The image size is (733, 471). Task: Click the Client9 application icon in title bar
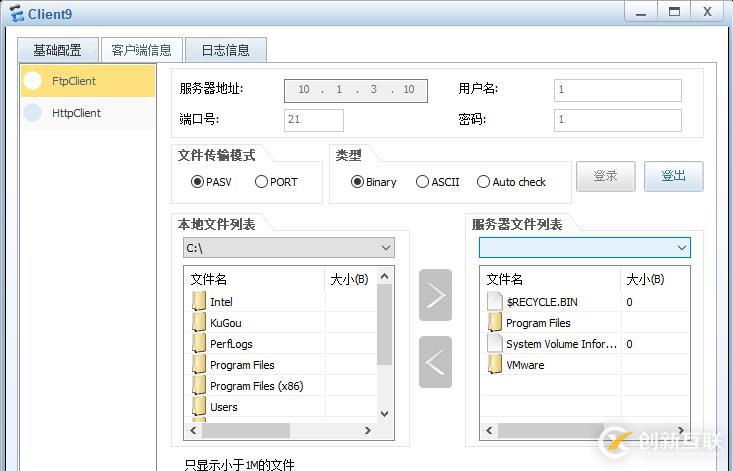[16, 14]
